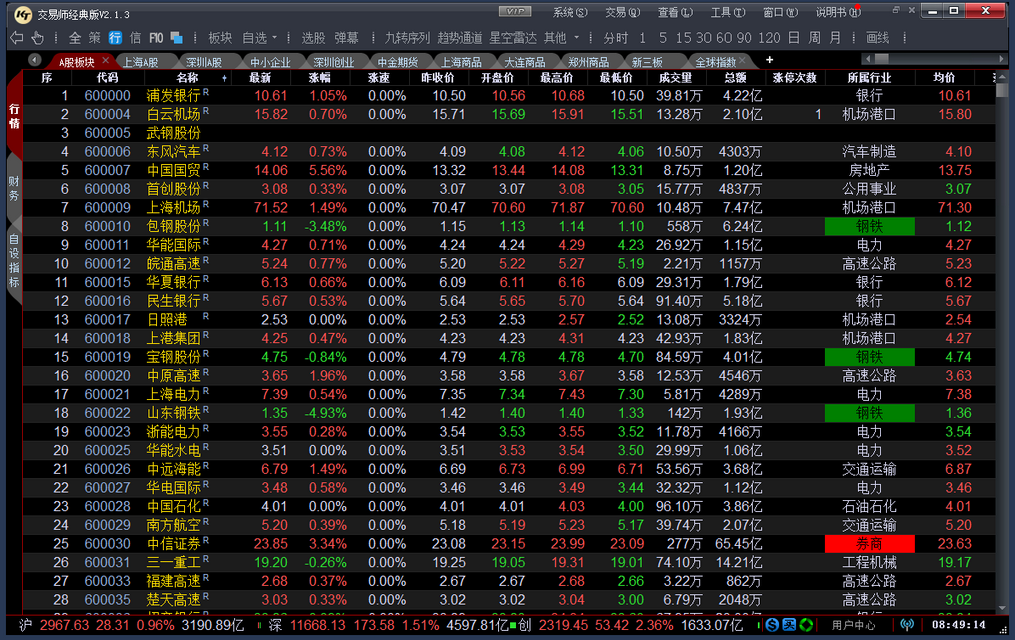Open the 查看(L) menu
Screen dimensions: 1015x640
tap(675, 12)
